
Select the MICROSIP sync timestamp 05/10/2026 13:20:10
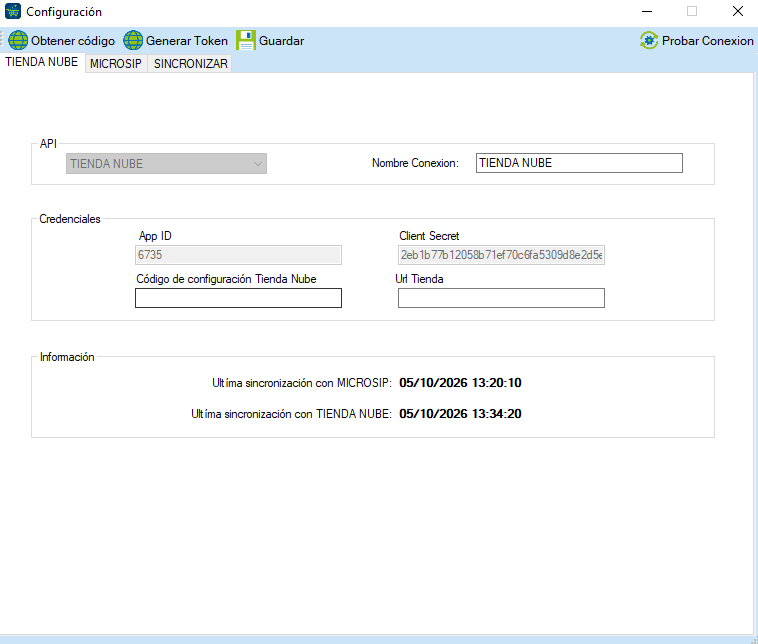460,383
